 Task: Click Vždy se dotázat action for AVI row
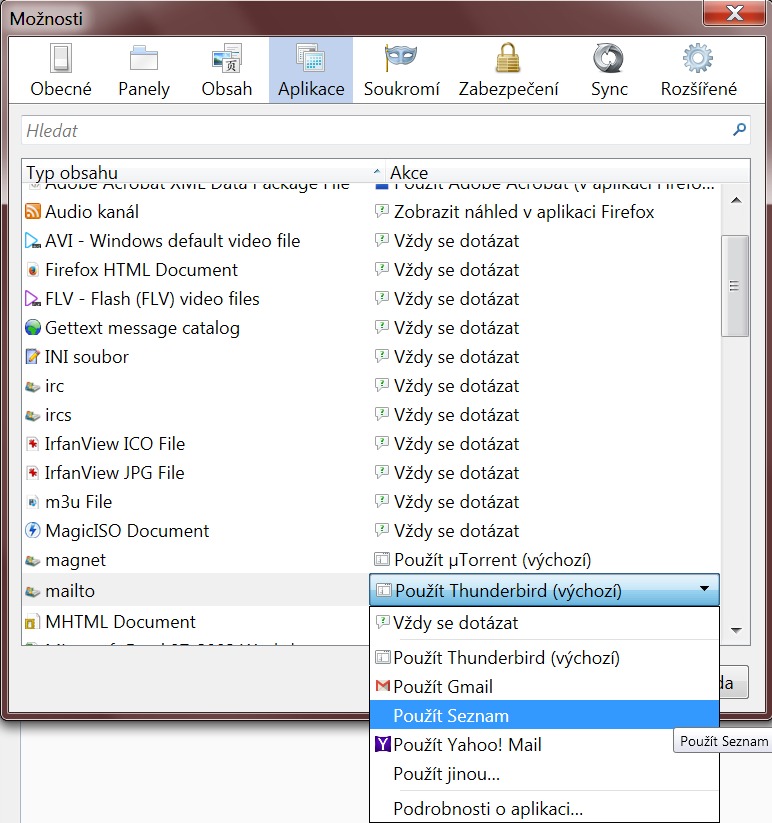click(447, 241)
